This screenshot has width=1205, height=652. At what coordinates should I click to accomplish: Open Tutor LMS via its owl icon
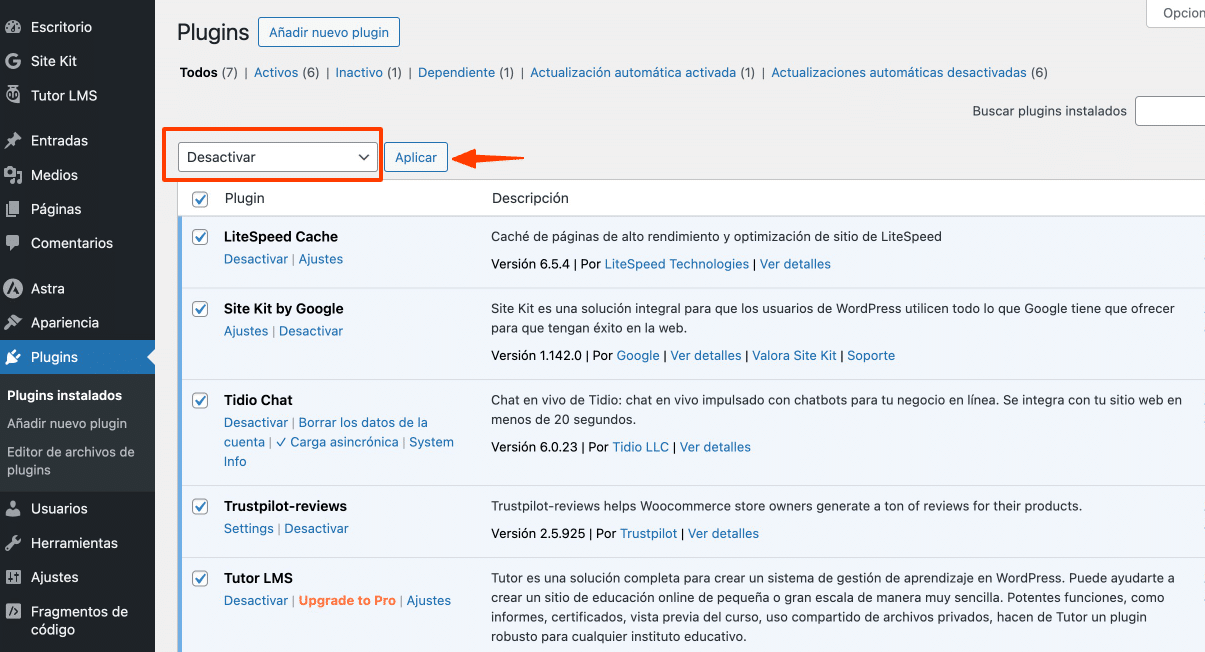click(x=13, y=95)
